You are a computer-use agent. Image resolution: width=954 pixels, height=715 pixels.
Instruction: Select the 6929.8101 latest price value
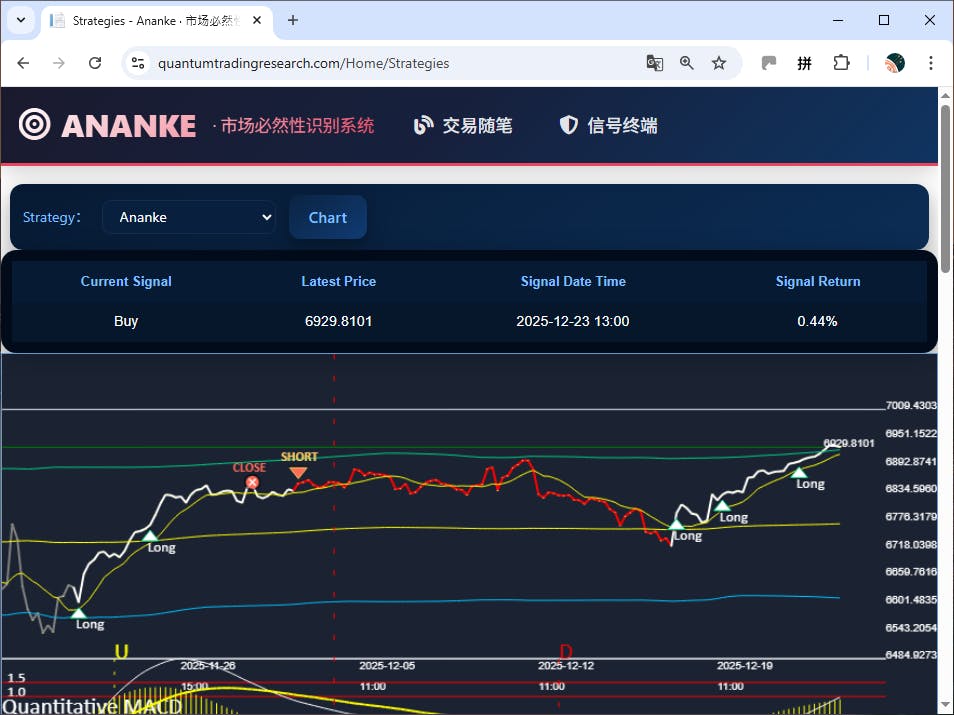click(338, 321)
